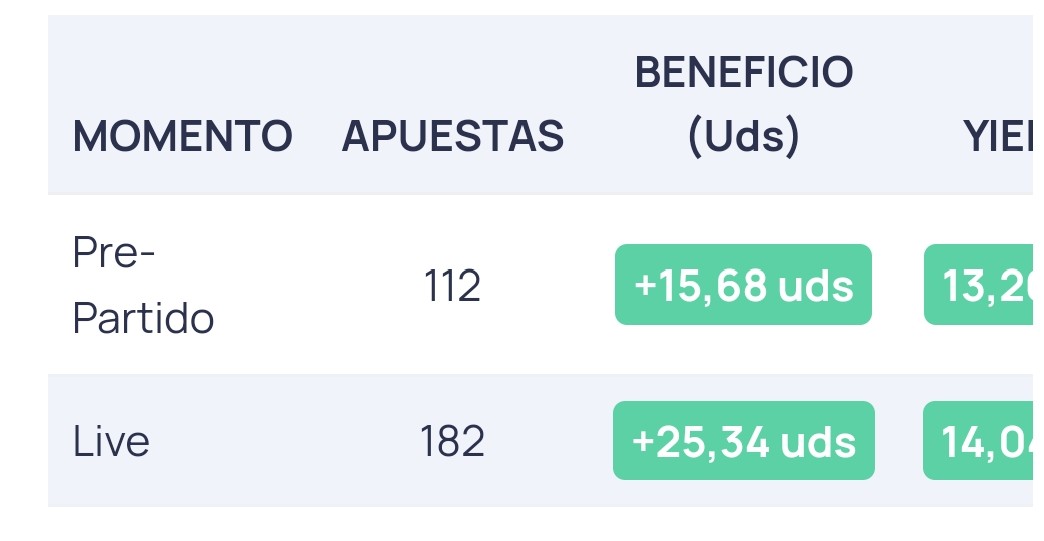Open the green +25,34 uds badge
Screen dimensions: 1044x541
pos(744,441)
